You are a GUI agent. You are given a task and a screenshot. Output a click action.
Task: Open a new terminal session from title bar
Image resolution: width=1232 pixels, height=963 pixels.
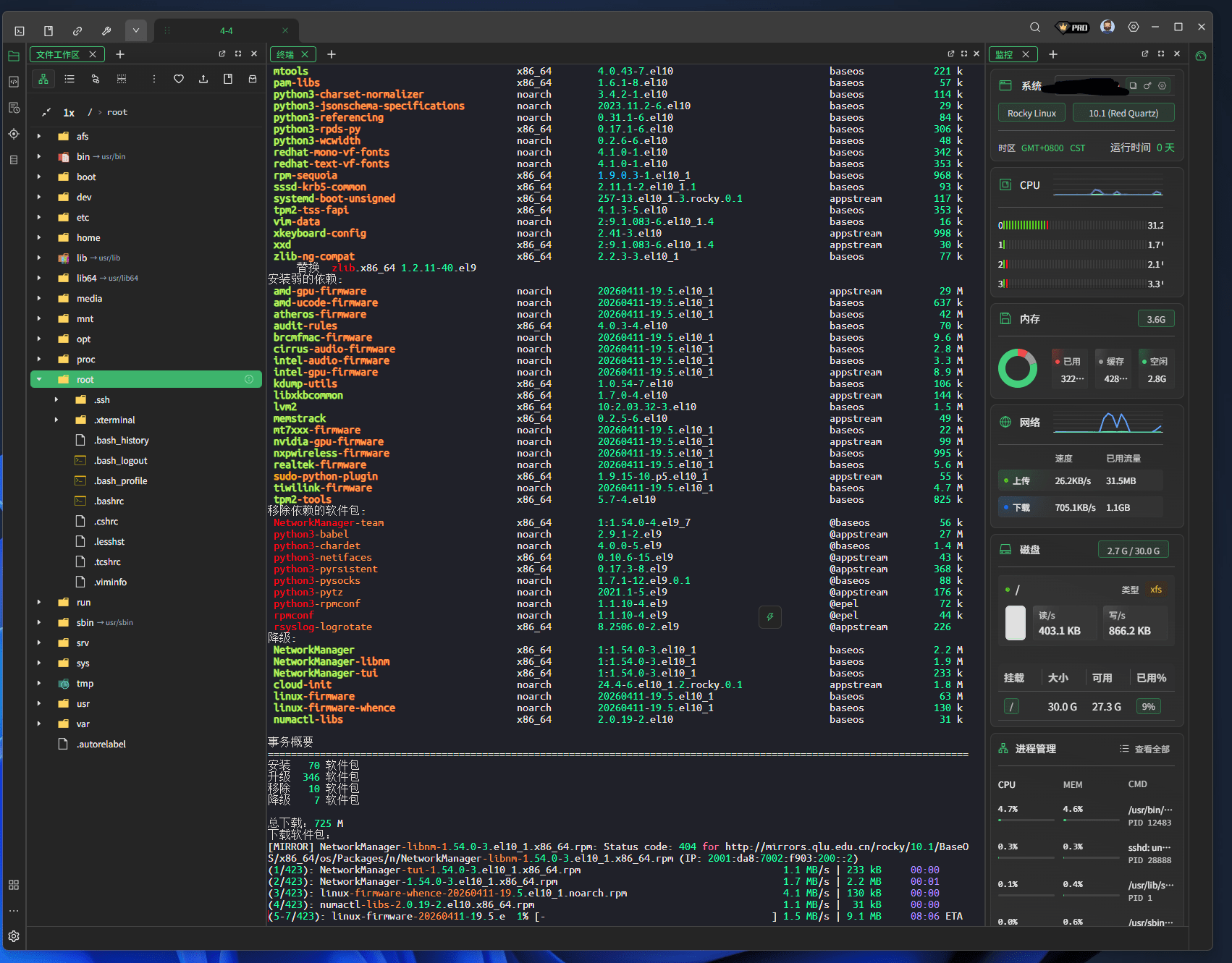pyautogui.click(x=20, y=30)
